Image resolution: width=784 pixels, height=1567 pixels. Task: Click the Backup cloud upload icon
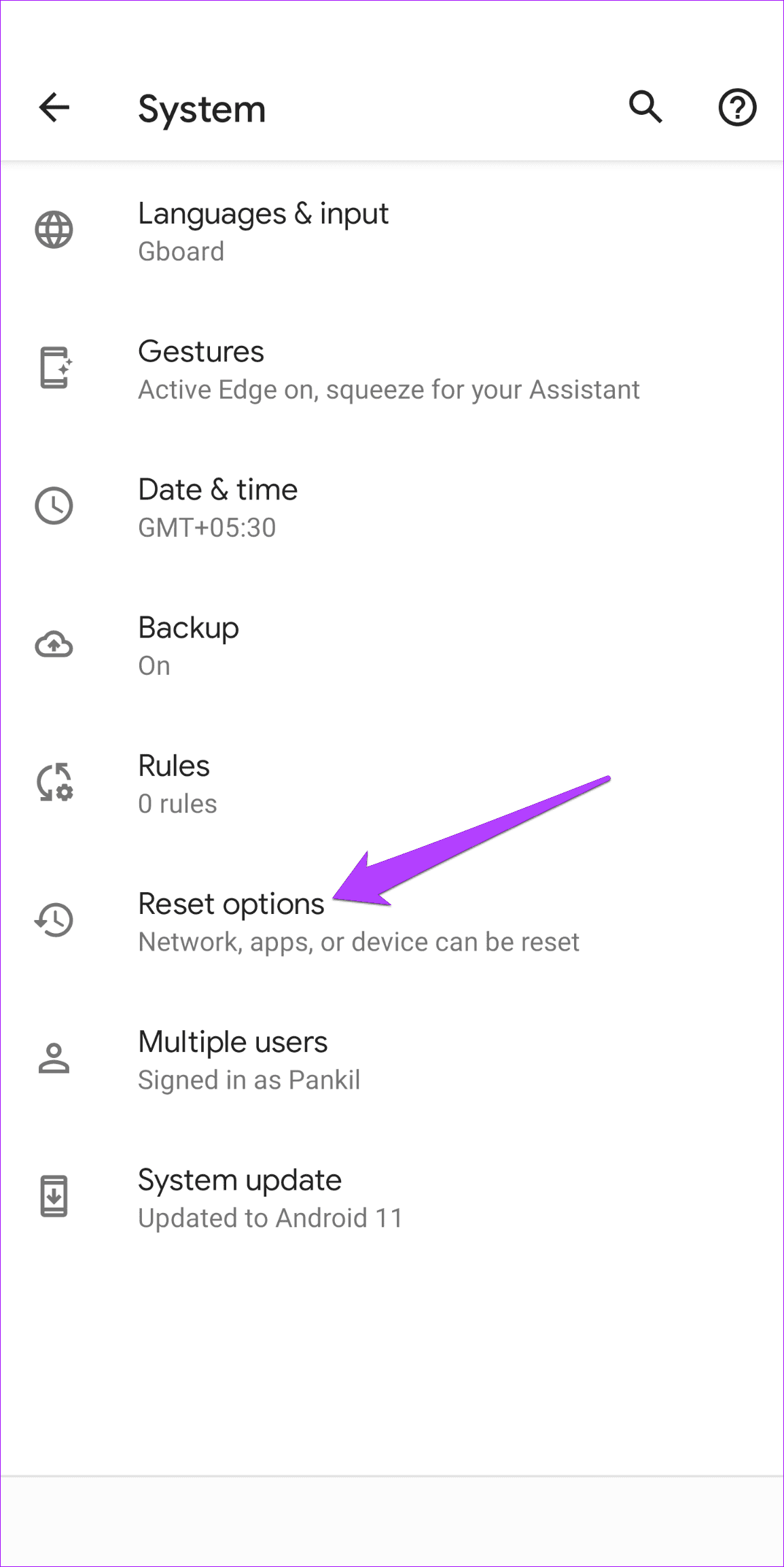[54, 644]
